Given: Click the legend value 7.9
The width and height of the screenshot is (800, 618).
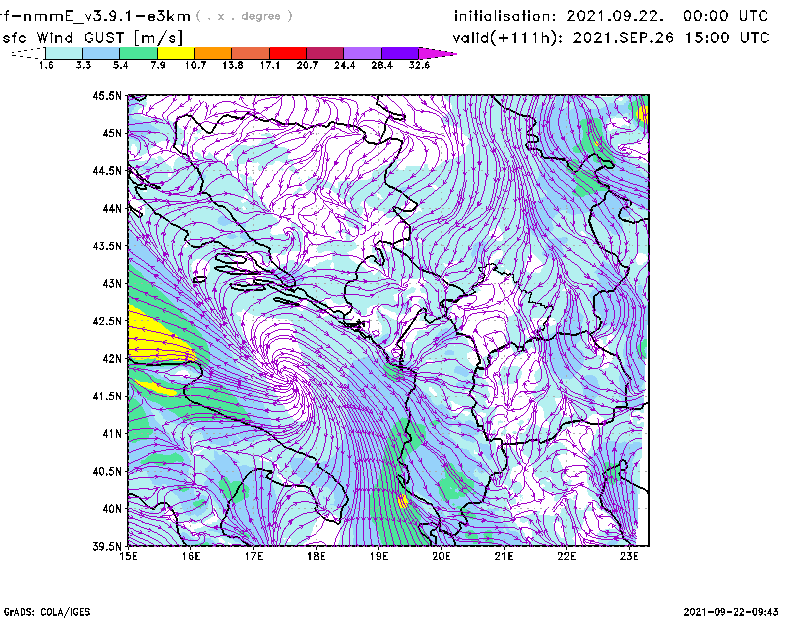Looking at the screenshot, I should pos(158,65).
